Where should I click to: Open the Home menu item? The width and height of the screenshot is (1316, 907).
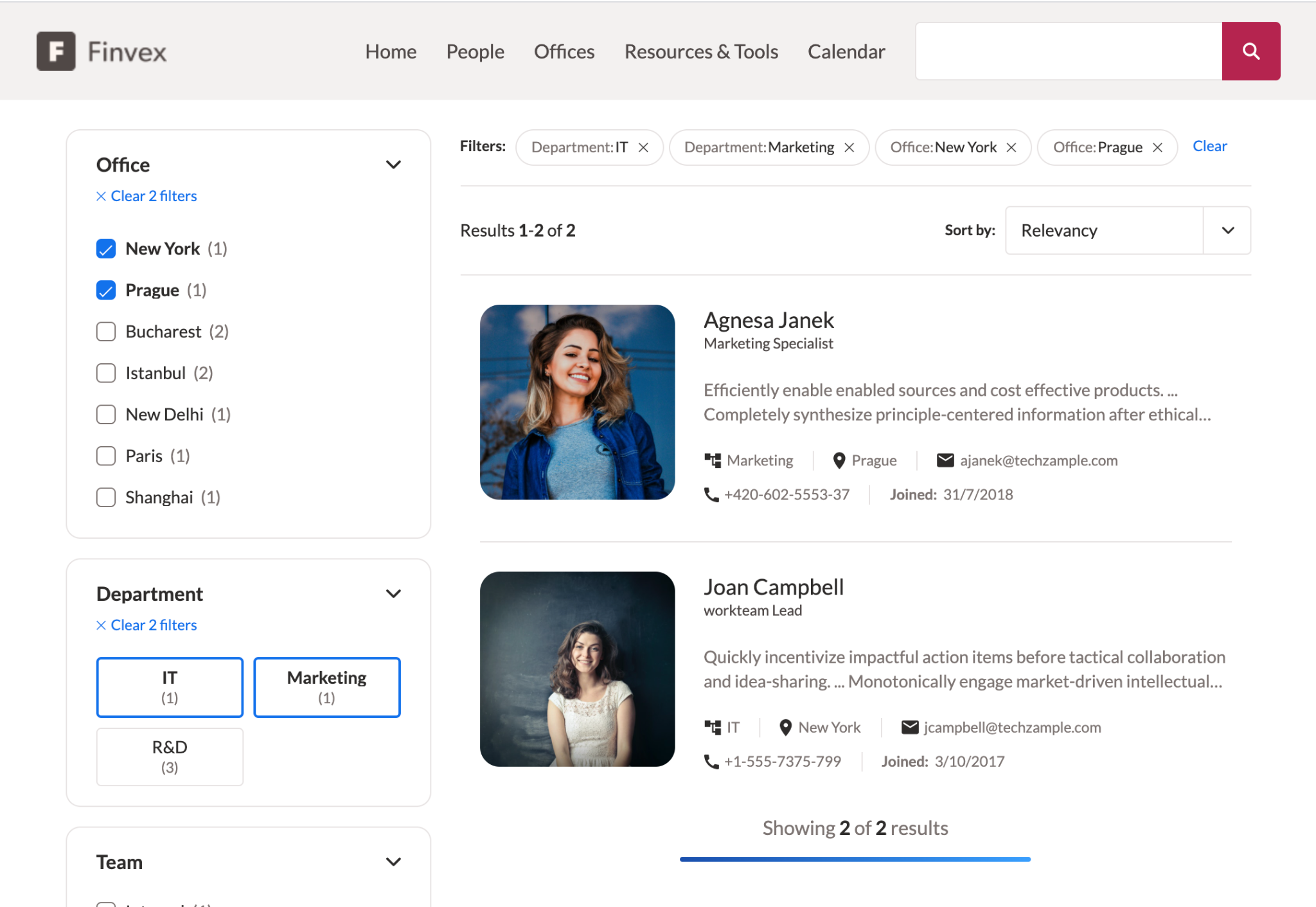pos(391,51)
